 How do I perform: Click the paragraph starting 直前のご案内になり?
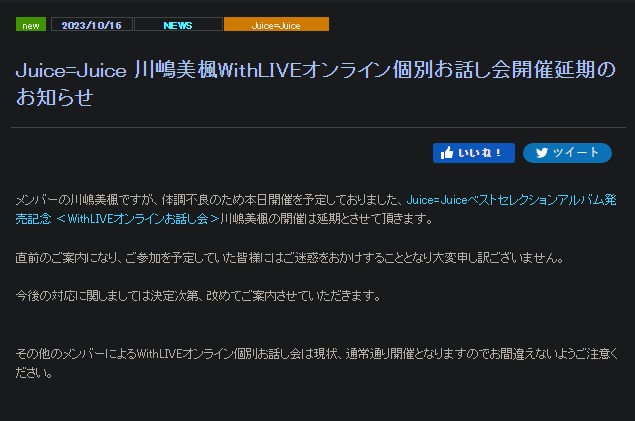(x=289, y=257)
